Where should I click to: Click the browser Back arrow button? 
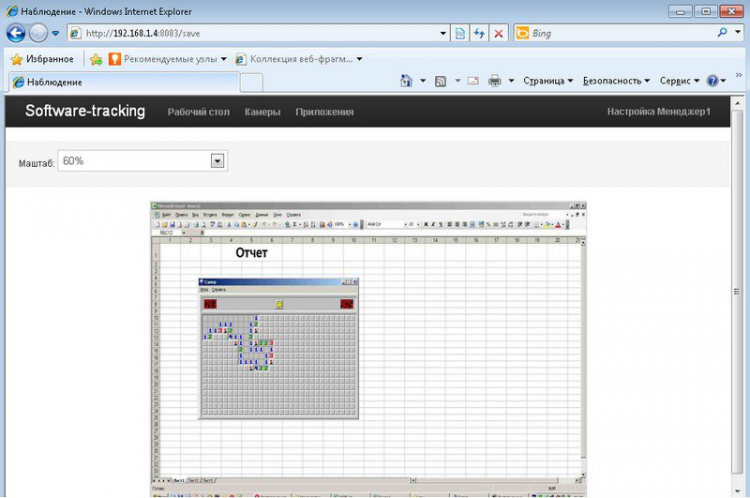16,33
